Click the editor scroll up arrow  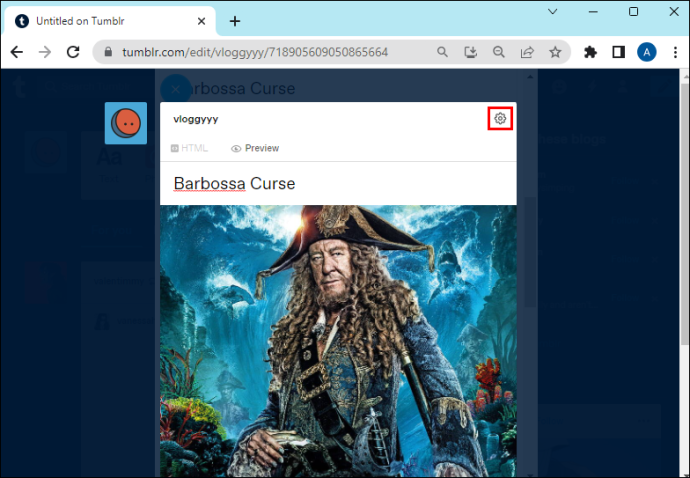530,77
